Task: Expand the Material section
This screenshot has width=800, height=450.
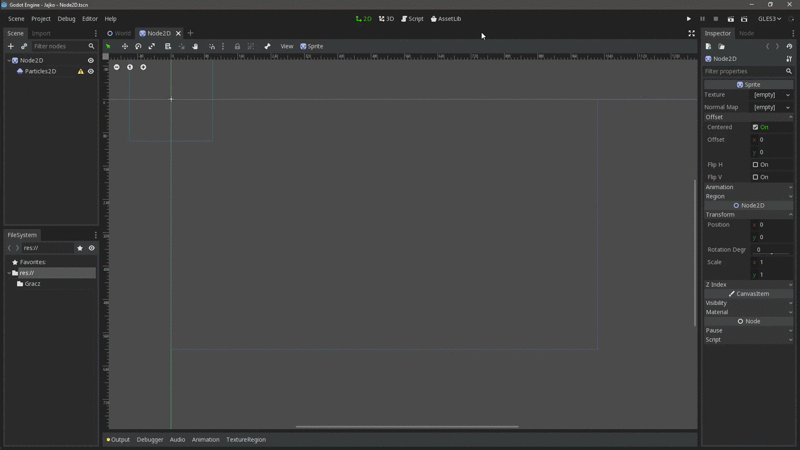Action: tap(748, 312)
